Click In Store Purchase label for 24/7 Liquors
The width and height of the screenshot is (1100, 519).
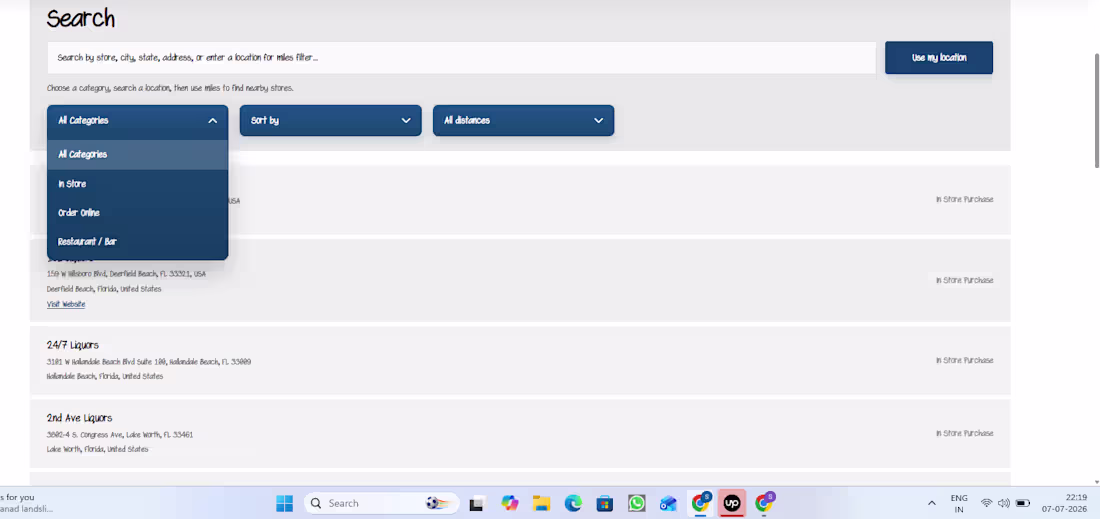tap(965, 360)
